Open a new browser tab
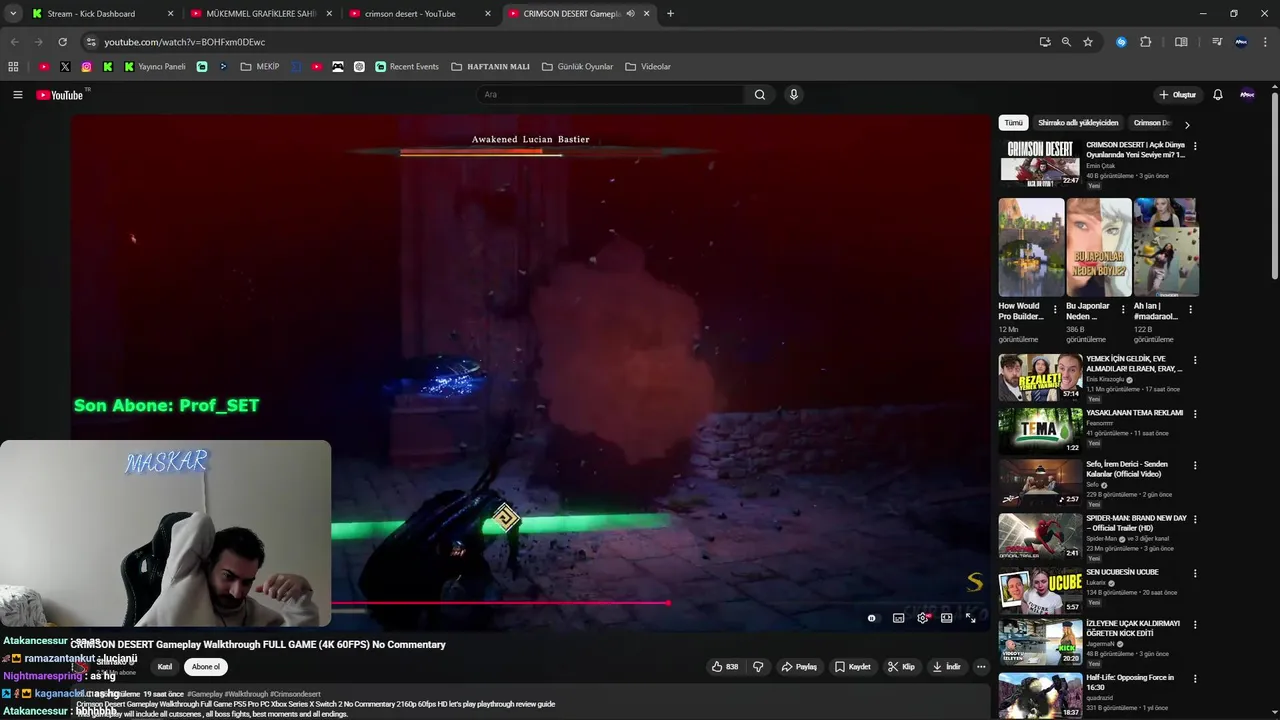1280x720 pixels. (670, 14)
